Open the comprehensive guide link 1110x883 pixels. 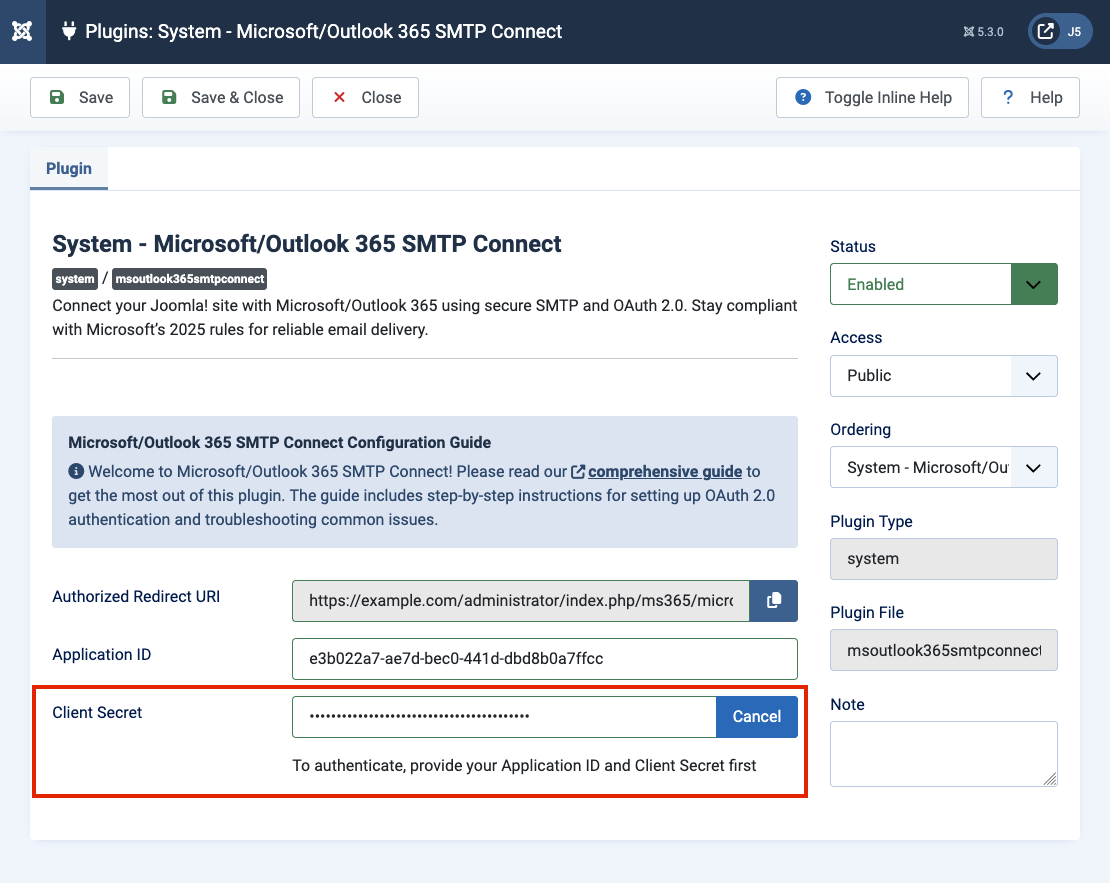[665, 472]
